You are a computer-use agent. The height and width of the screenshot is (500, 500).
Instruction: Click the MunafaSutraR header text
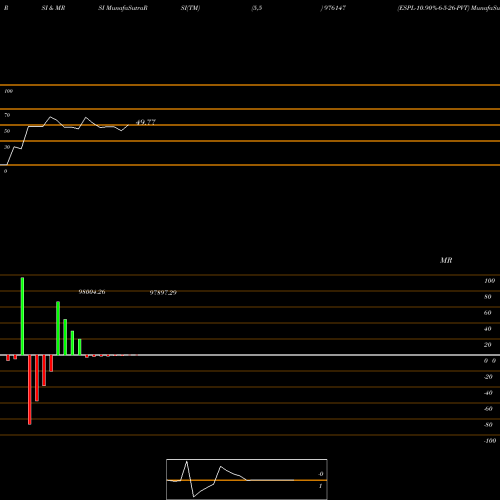(127, 8)
